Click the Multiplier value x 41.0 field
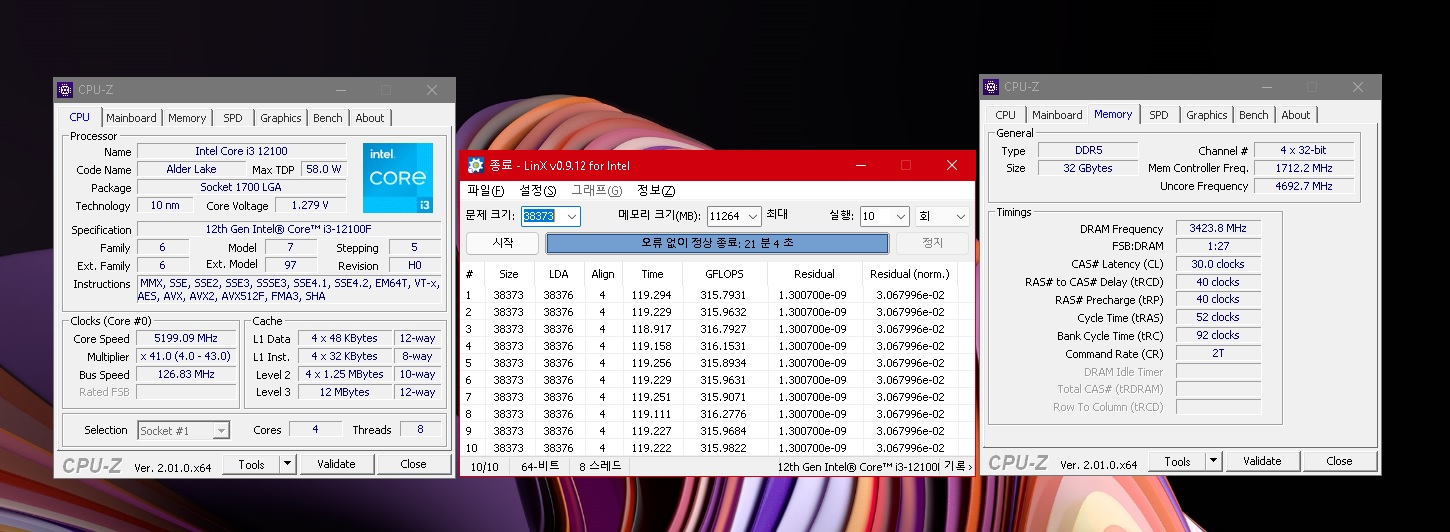Screen dimensions: 1450x532 187,357
